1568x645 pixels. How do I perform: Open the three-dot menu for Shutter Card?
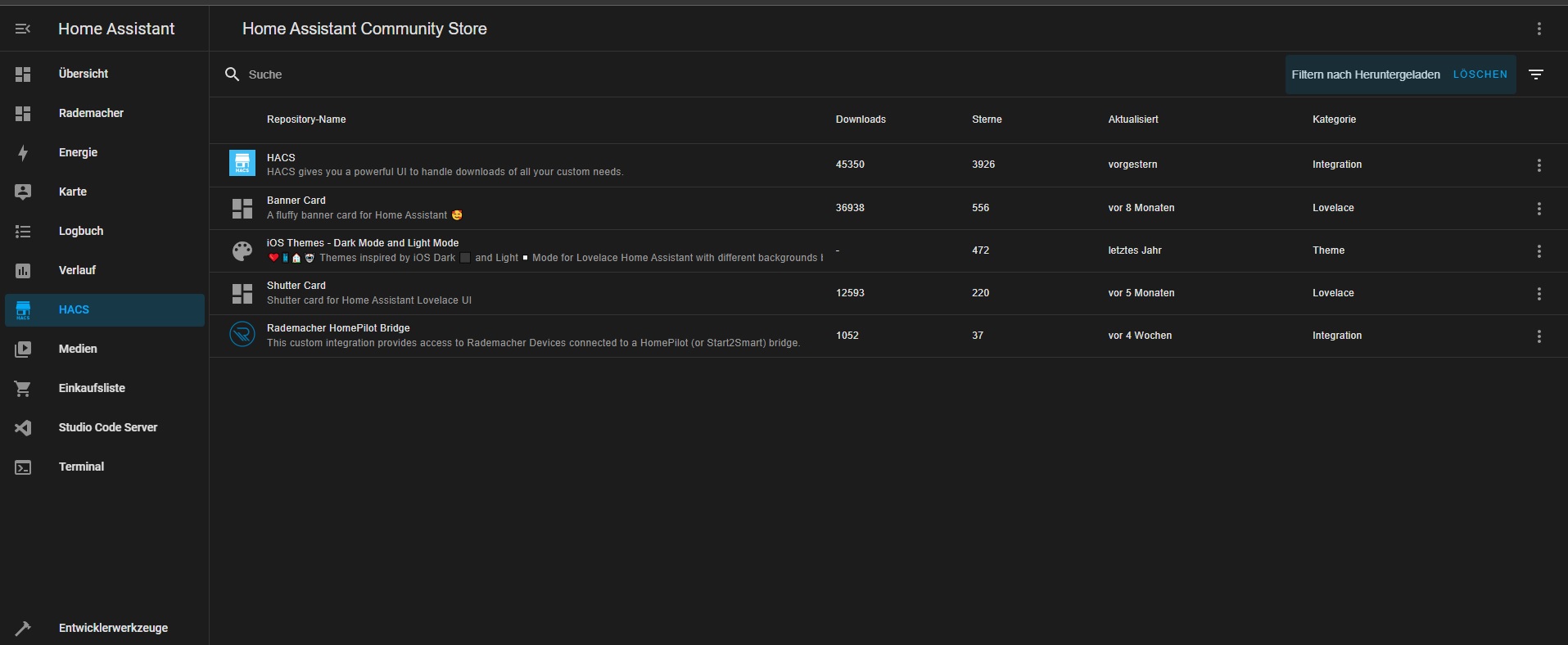(1539, 294)
